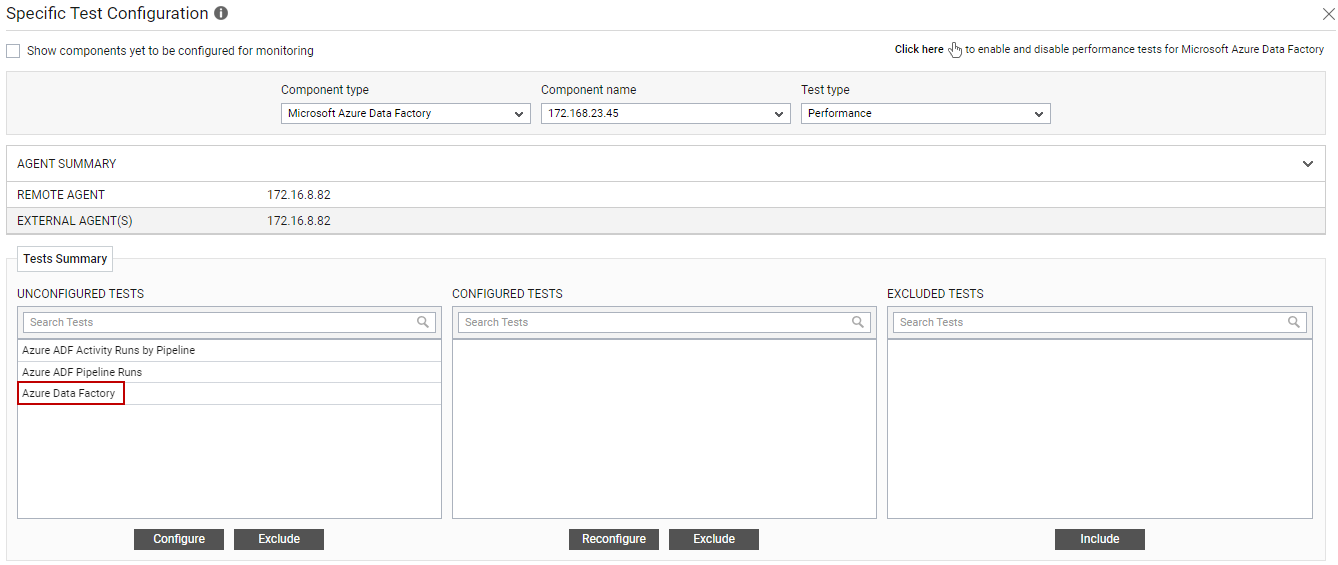This screenshot has height=565, width=1338.
Task: Open the Component type dropdown
Action: tap(406, 114)
